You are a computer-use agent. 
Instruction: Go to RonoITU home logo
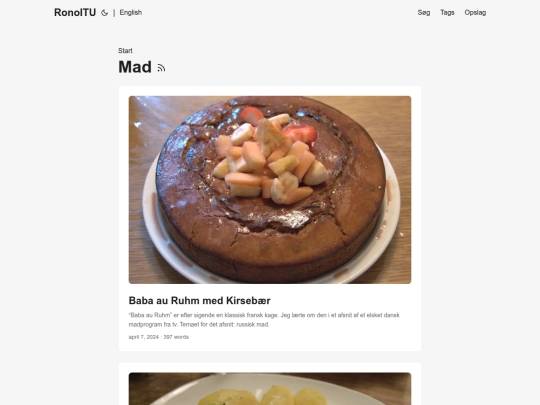(x=75, y=12)
